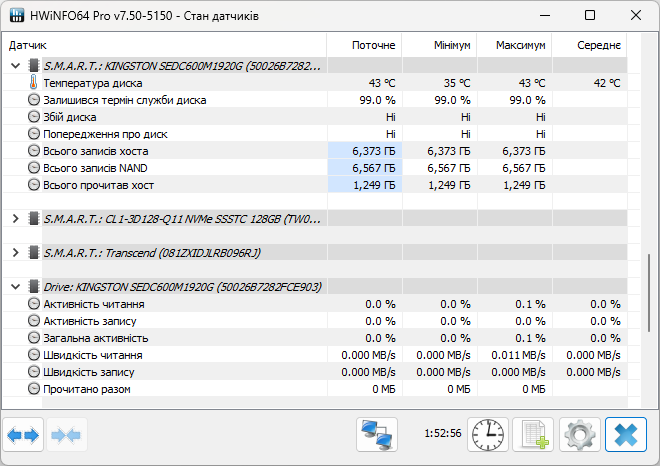This screenshot has width=660, height=466.
Task: Click clock icon beside Залишився термін служби диска
Action: point(34,100)
